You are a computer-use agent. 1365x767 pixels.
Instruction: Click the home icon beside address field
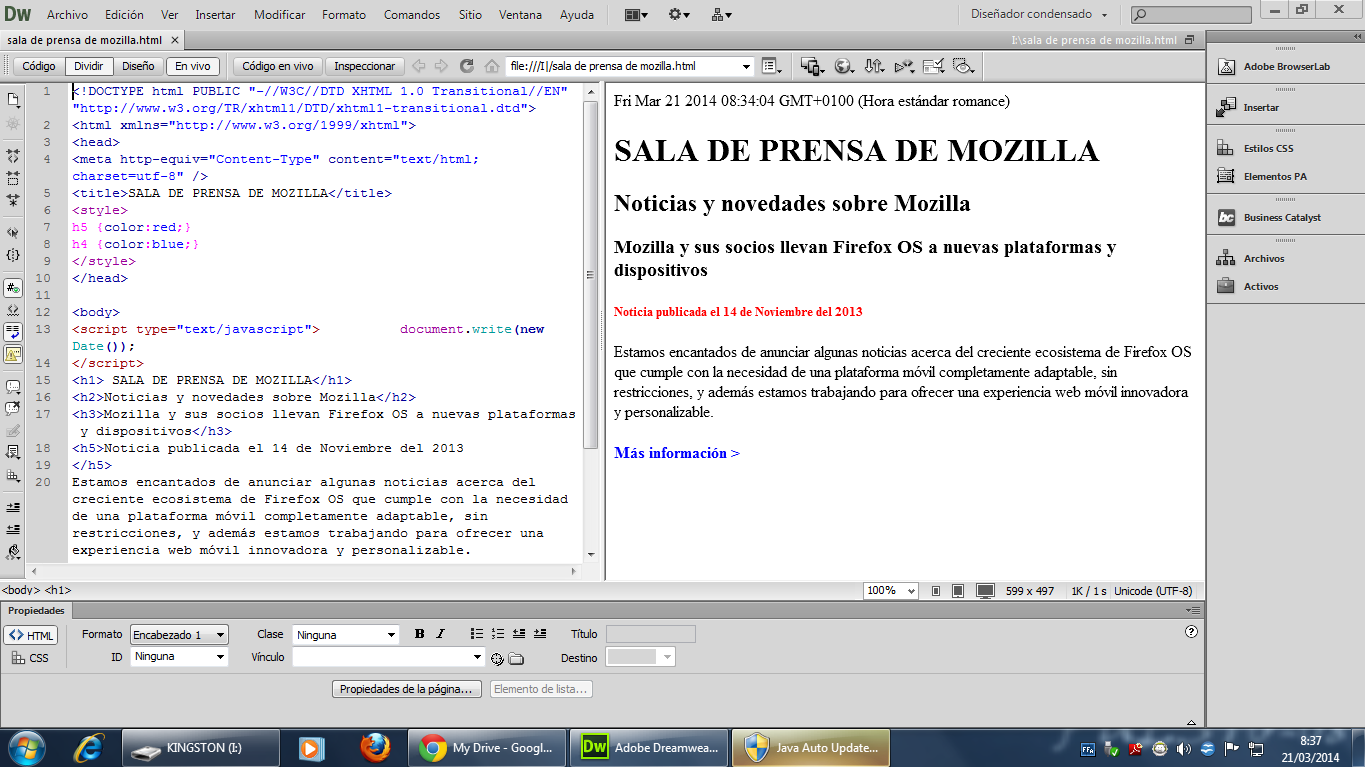pyautogui.click(x=492, y=66)
